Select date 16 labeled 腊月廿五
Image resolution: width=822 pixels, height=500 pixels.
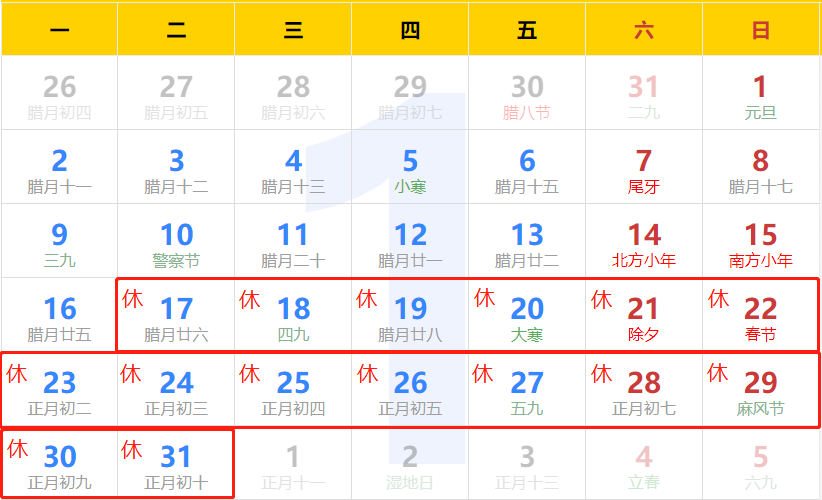click(x=59, y=318)
